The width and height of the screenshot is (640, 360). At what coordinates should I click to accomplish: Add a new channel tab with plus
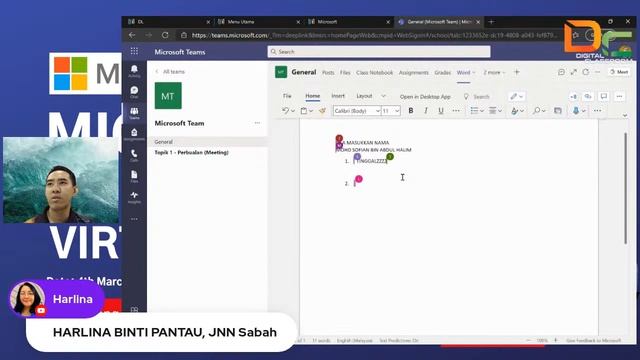517,72
